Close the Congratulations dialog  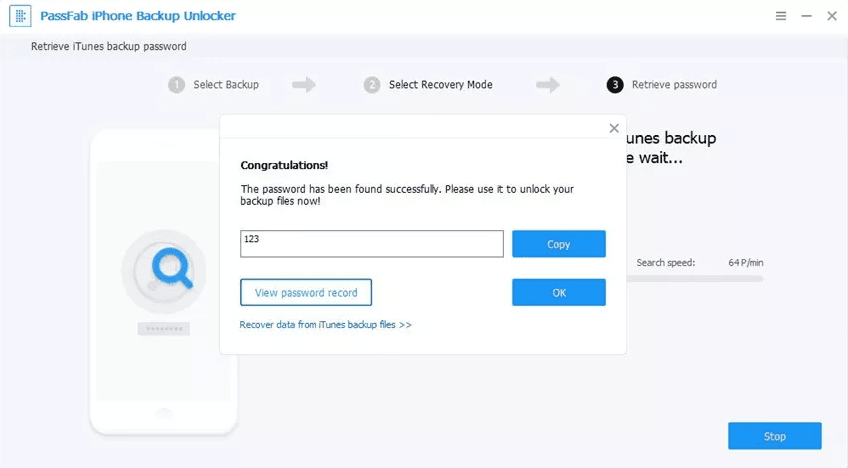tap(614, 128)
